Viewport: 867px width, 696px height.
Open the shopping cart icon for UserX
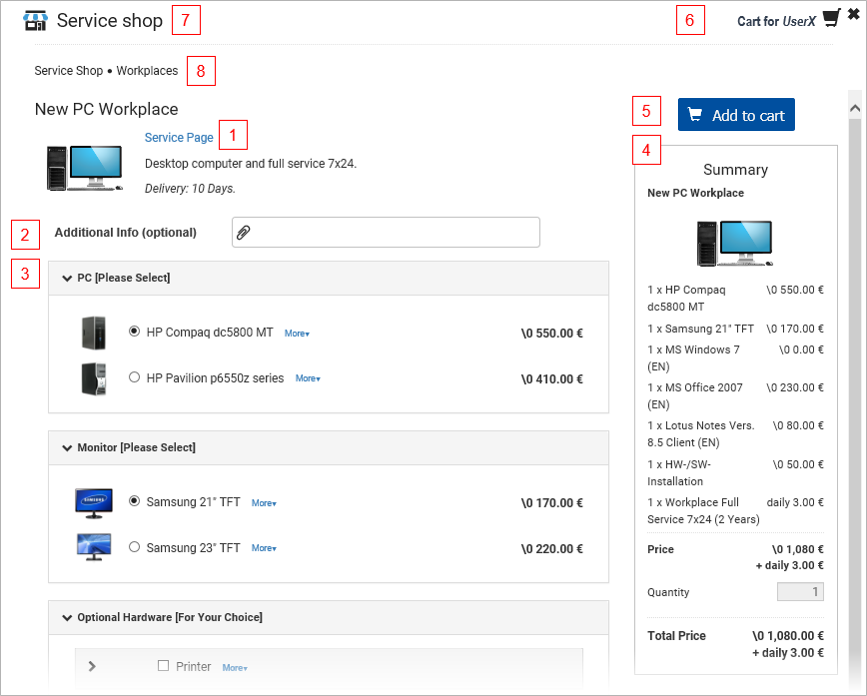tap(831, 17)
